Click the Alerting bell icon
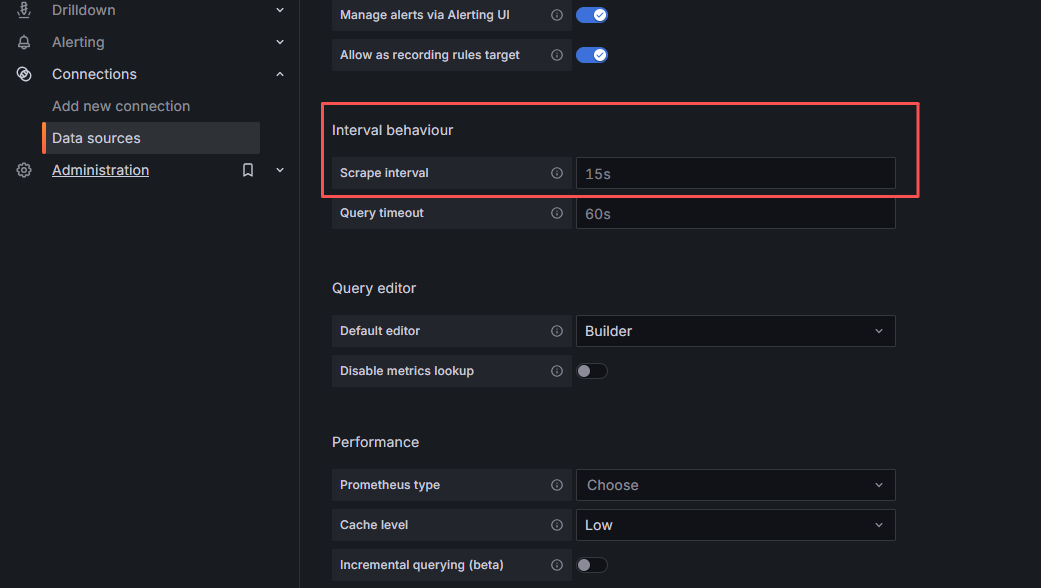1041x588 pixels. coord(24,42)
